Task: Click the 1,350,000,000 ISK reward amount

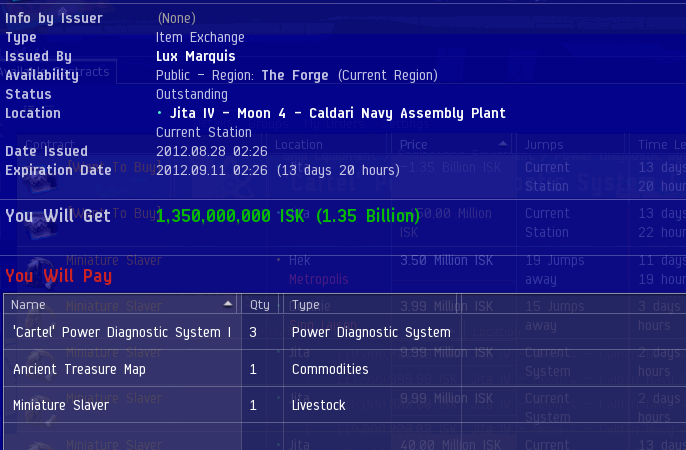Action: click(x=287, y=216)
